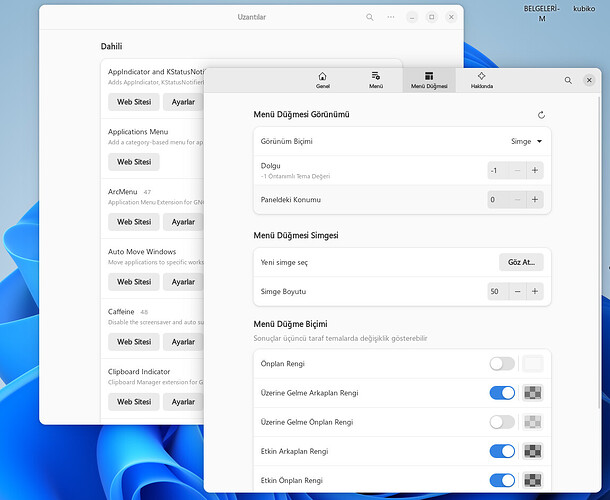Viewport: 610px width, 500px height.
Task: Click Web Sitesi for ArcMenu extension
Action: 134,222
